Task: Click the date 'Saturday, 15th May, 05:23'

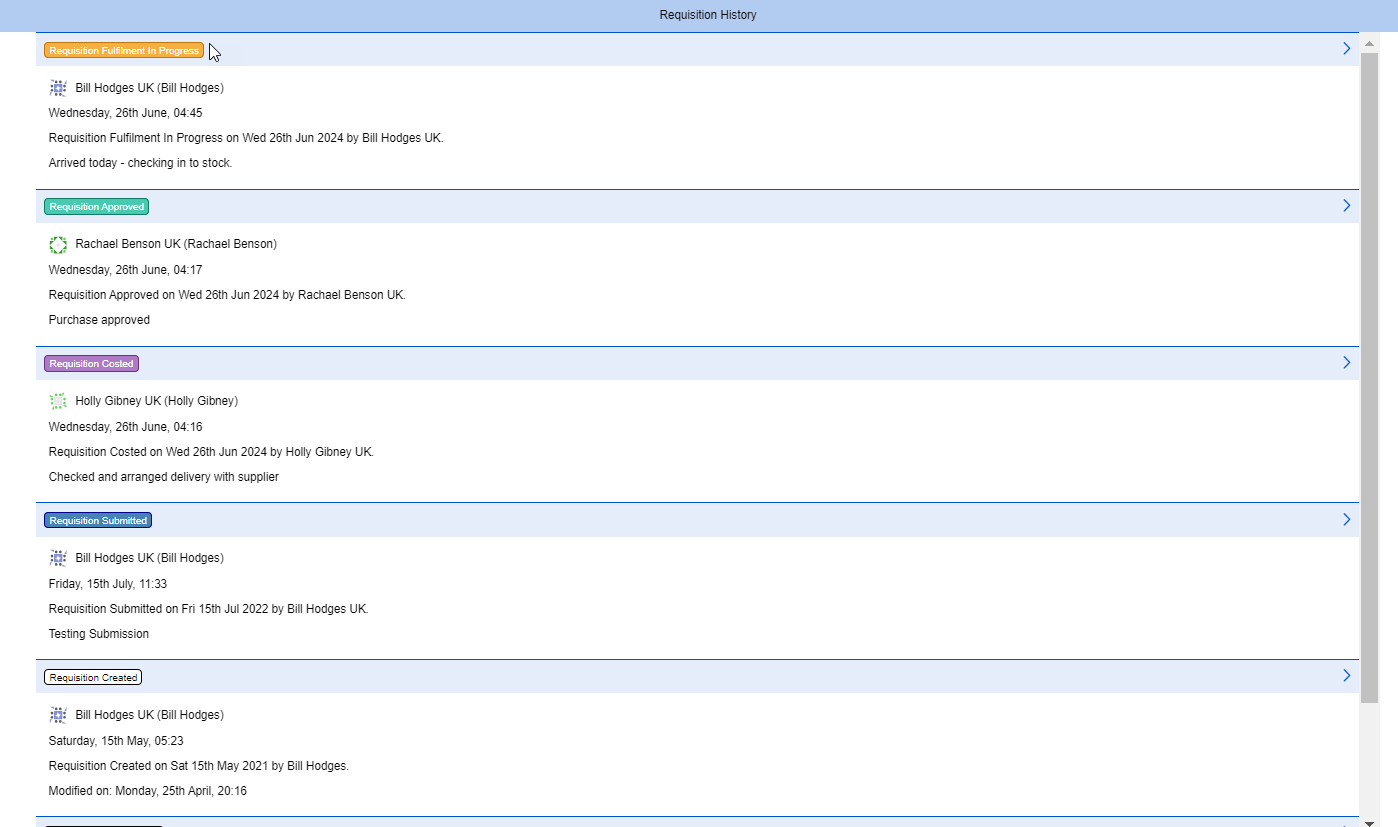Action: click(x=116, y=741)
